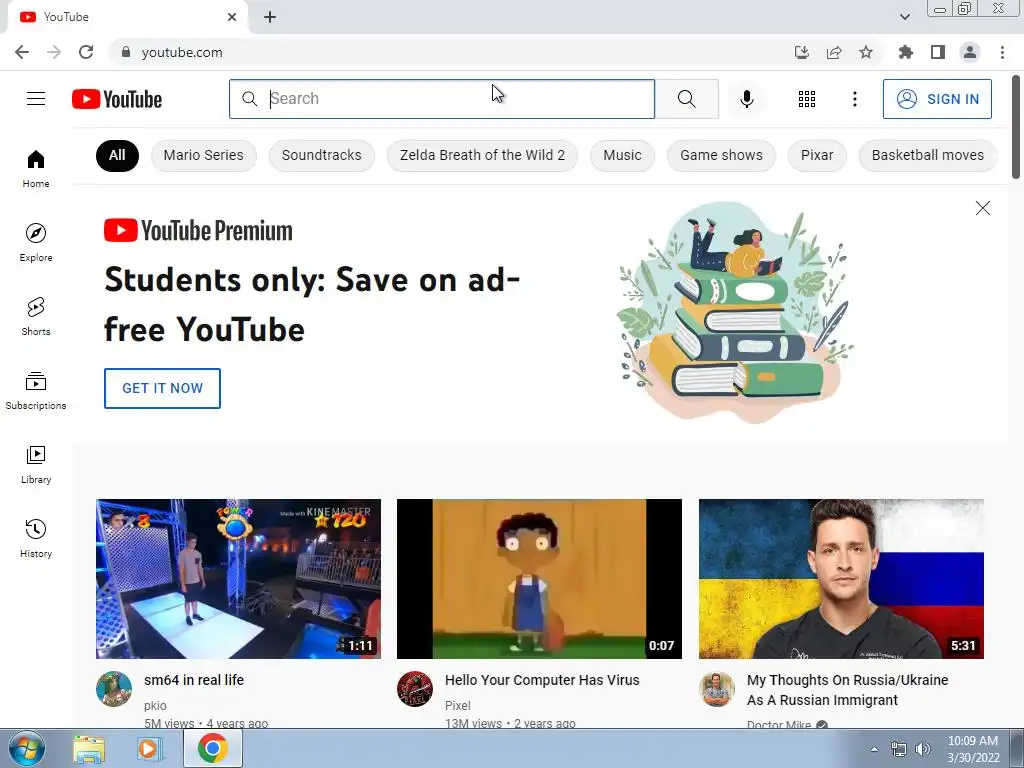Click the install app icon in address bar

801,52
